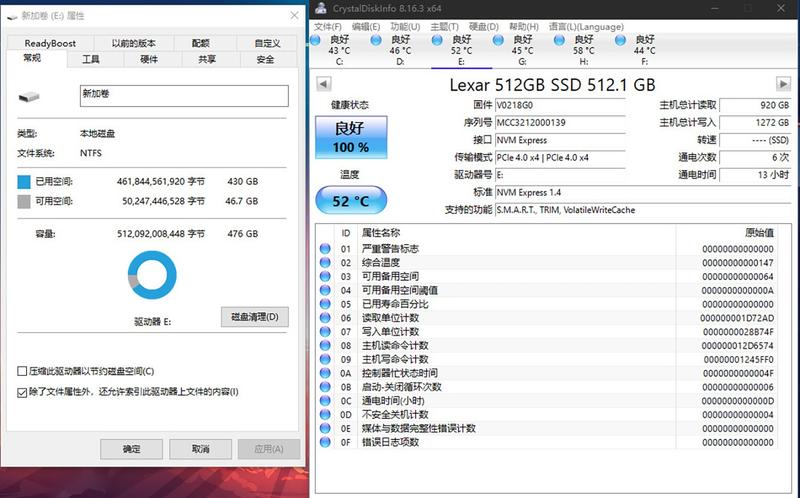800x498 pixels.
Task: Click the 主机总计写入 value 1272 GB
Action: pos(755,122)
